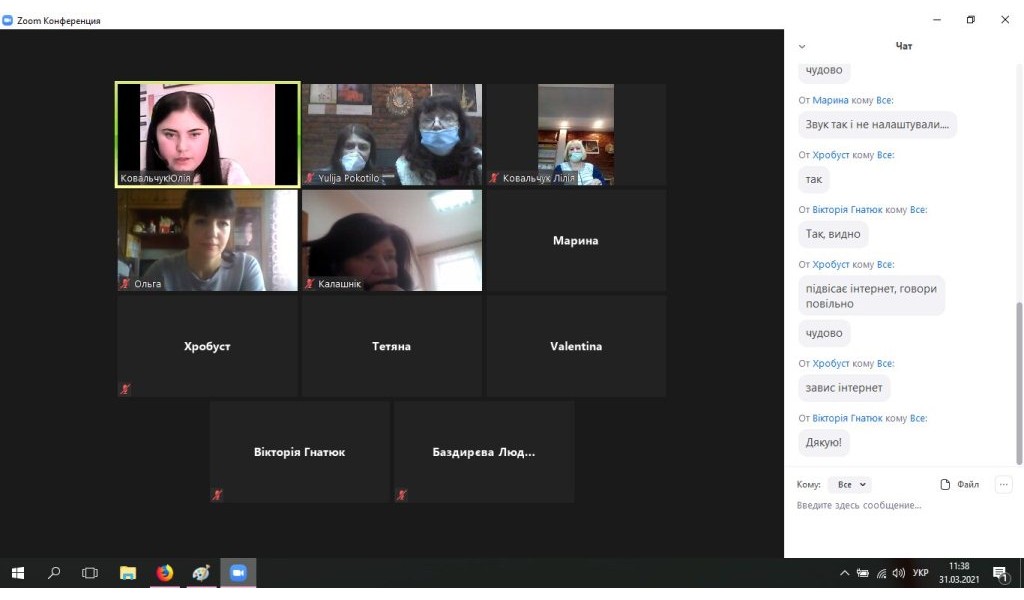
Task: Click muted mic icon on Вікторія Гнатюк tile
Action: point(217,495)
